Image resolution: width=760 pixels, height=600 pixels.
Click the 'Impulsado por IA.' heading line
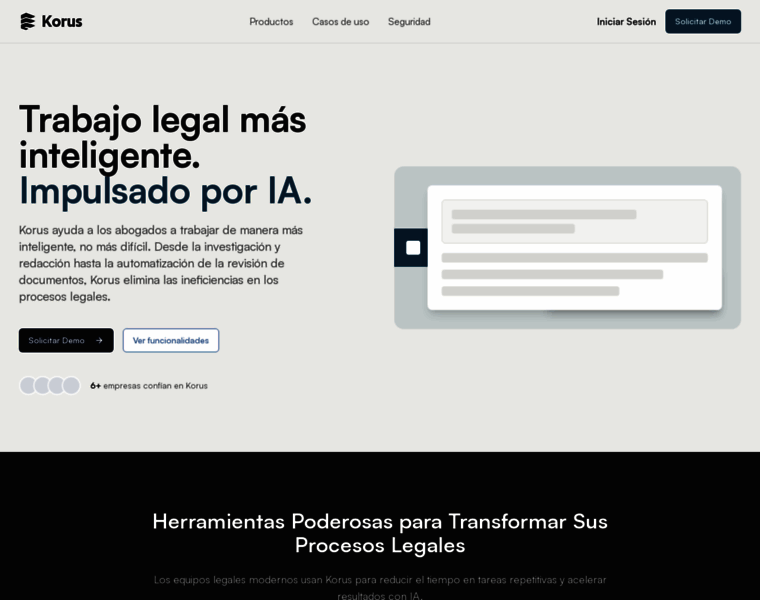pos(165,191)
